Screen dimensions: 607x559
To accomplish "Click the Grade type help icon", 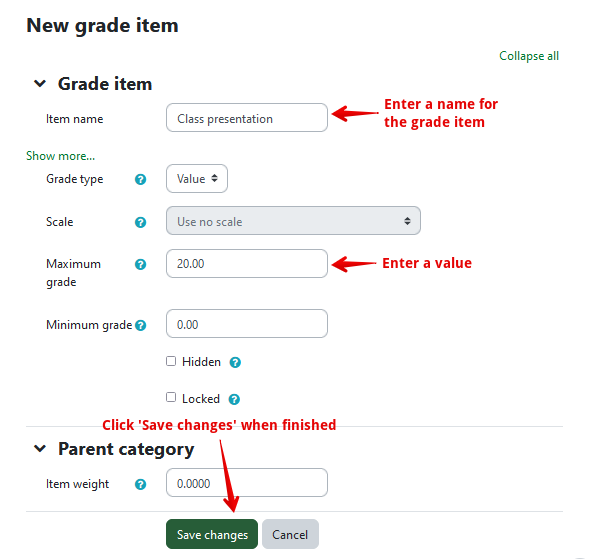I will [x=141, y=179].
